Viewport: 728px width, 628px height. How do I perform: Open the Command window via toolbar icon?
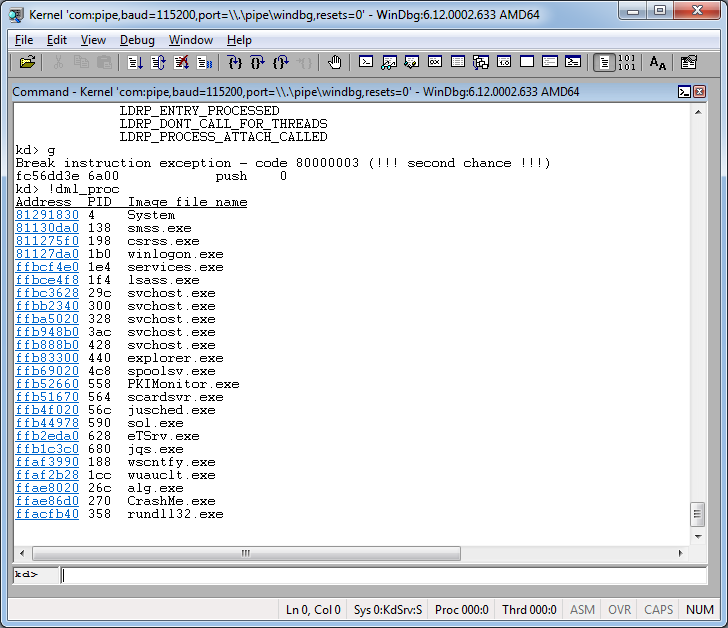366,62
